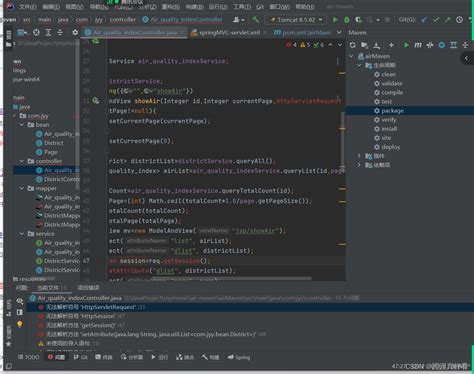Click expand all in Project panel toolbar
The width and height of the screenshot is (474, 374).
point(48,33)
